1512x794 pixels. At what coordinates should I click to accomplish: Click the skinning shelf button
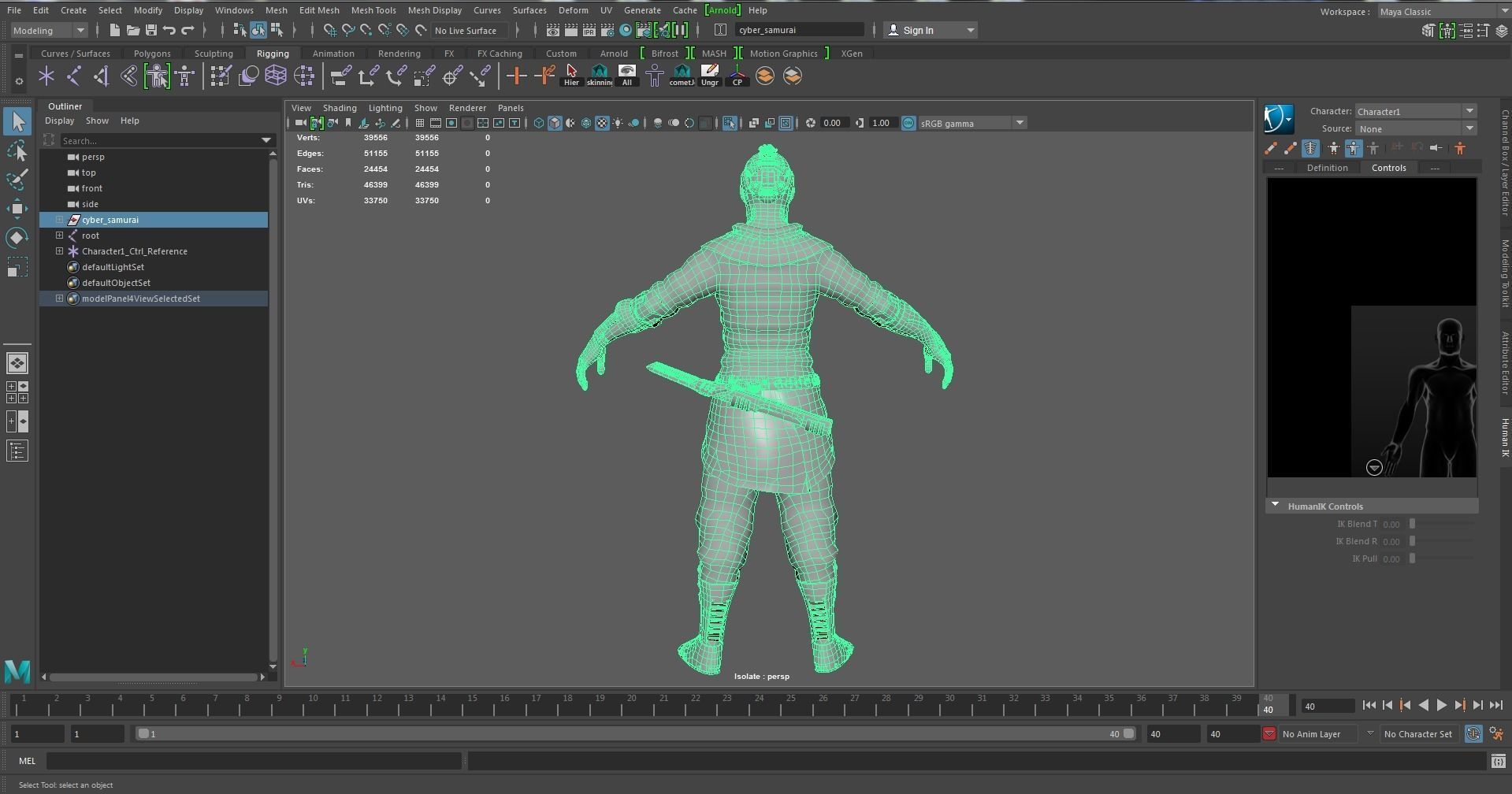coord(600,76)
